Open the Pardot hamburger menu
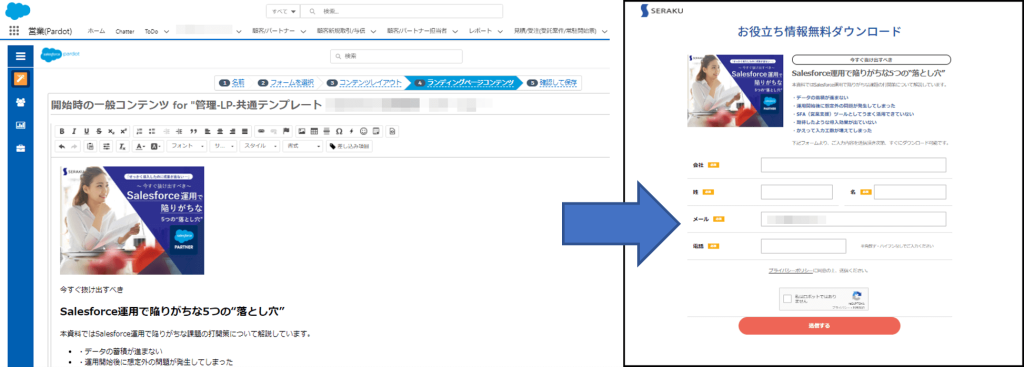1024x367 pixels. 20,57
